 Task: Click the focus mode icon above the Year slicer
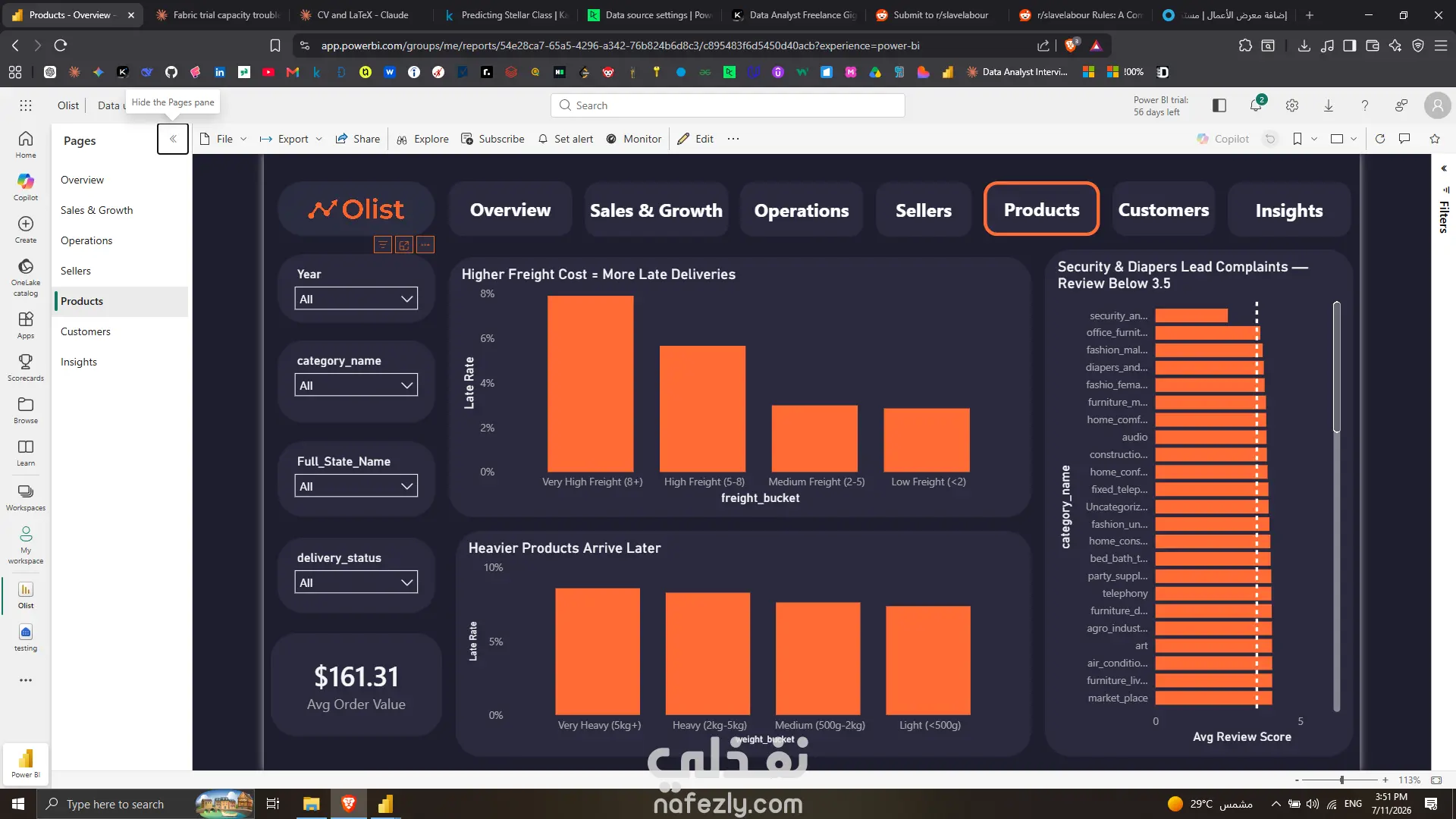[x=404, y=245]
